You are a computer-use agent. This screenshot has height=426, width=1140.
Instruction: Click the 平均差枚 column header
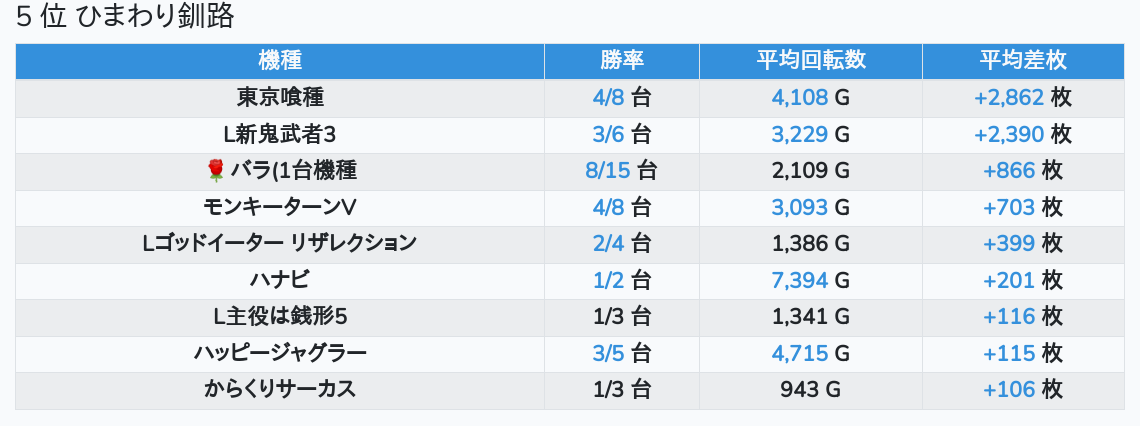(x=1023, y=61)
